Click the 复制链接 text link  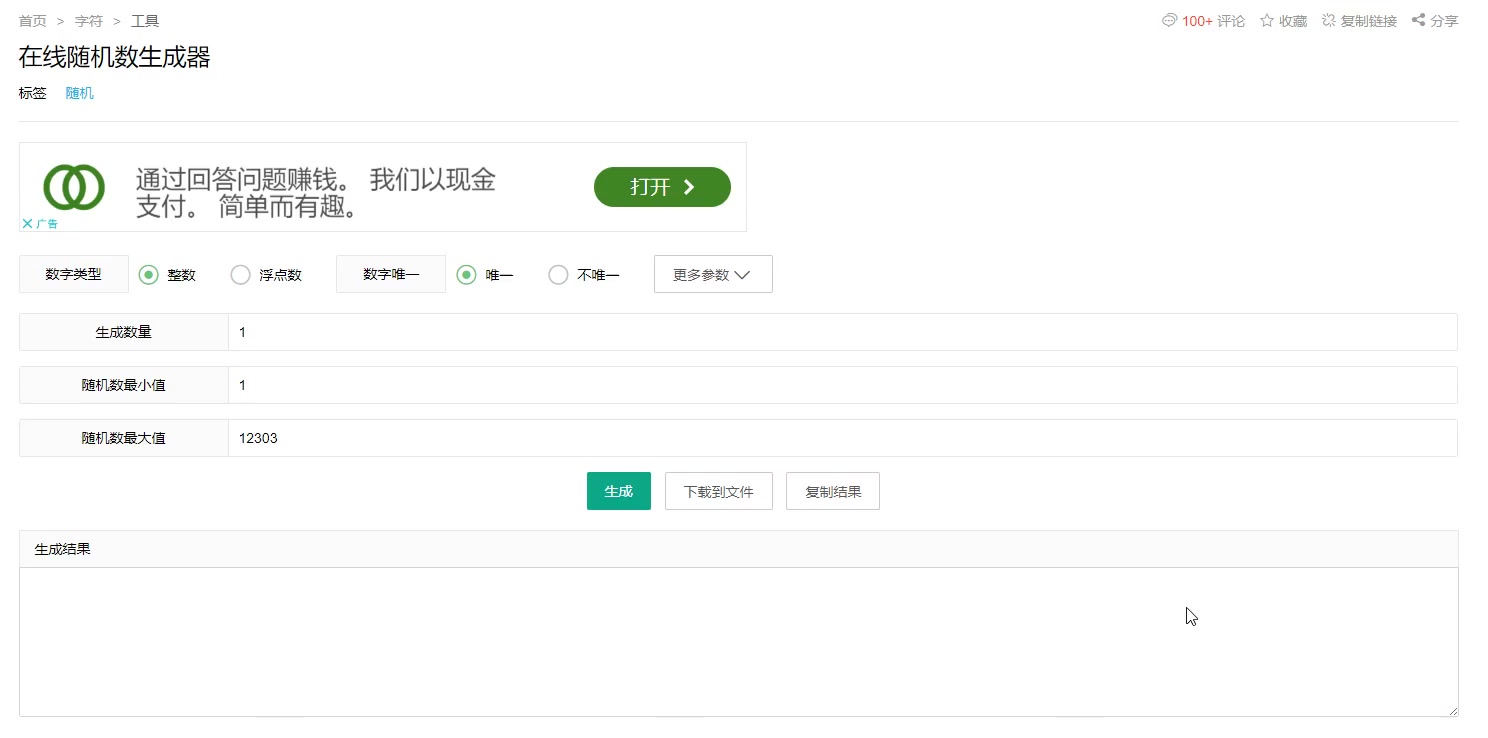1369,21
